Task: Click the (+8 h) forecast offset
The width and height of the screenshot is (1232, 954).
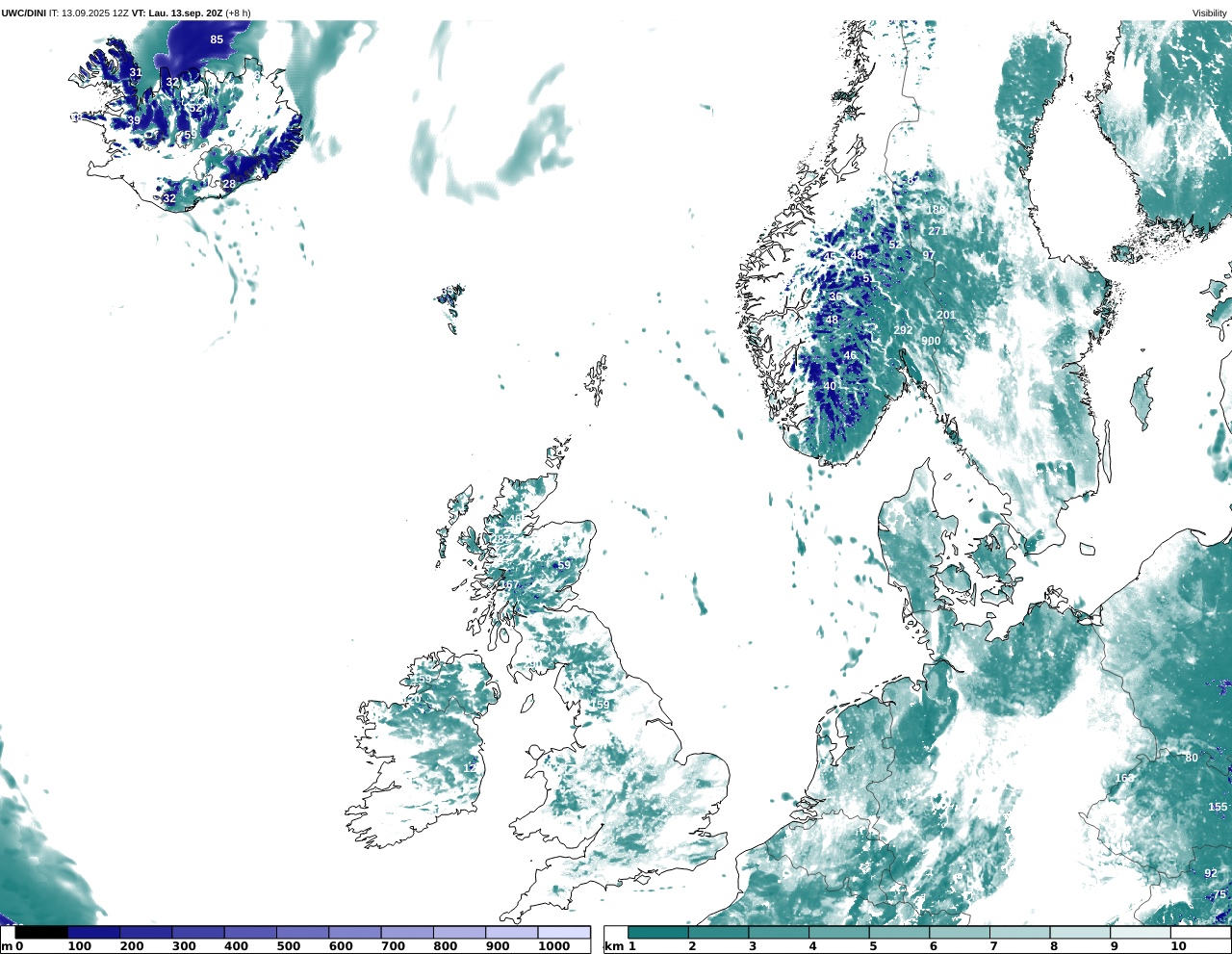Action: [x=238, y=13]
